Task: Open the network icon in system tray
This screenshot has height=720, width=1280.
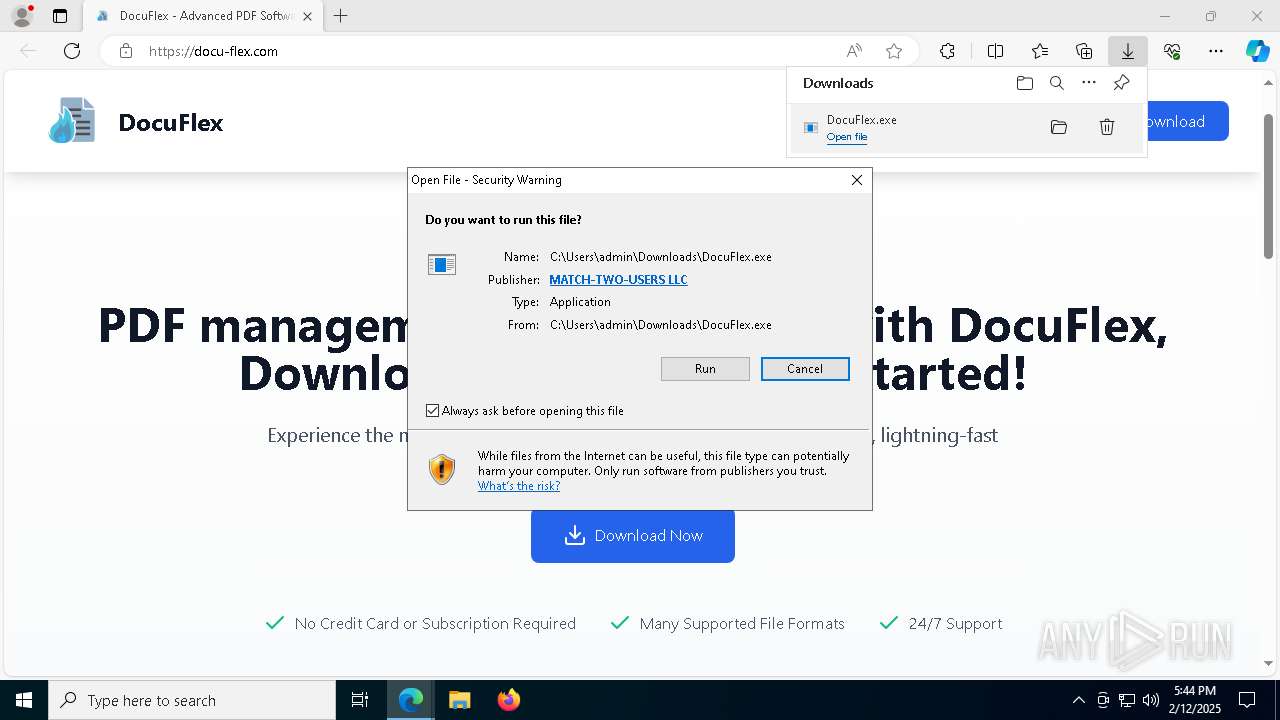Action: pos(1127,700)
